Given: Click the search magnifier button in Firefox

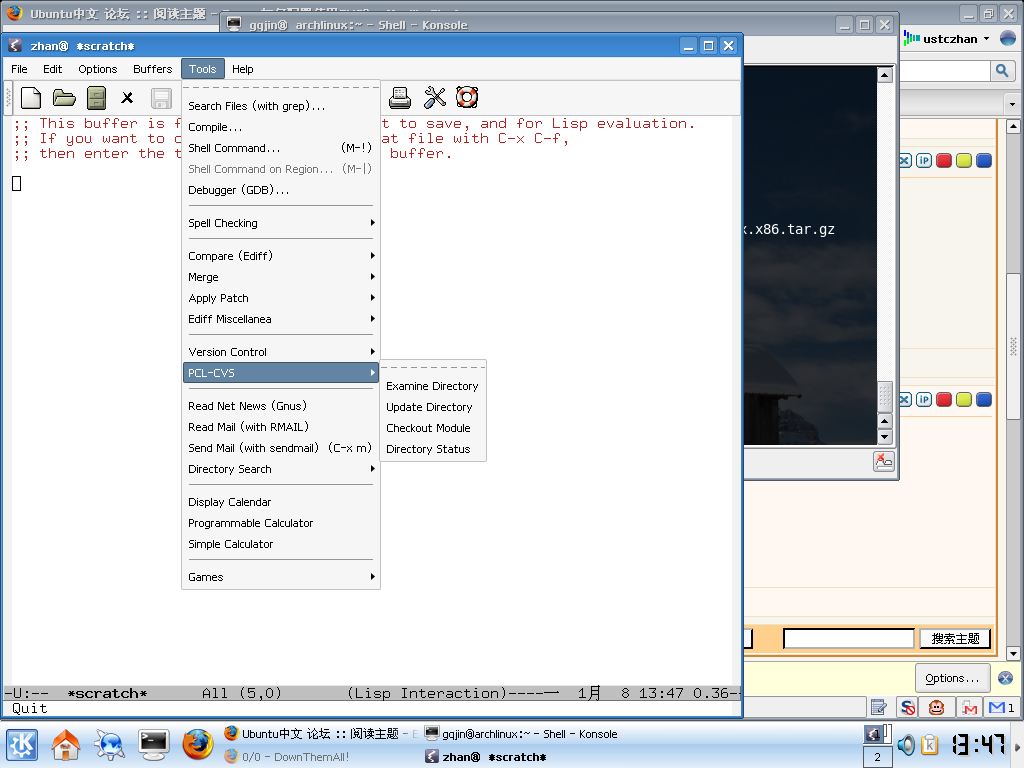Looking at the screenshot, I should 1002,71.
